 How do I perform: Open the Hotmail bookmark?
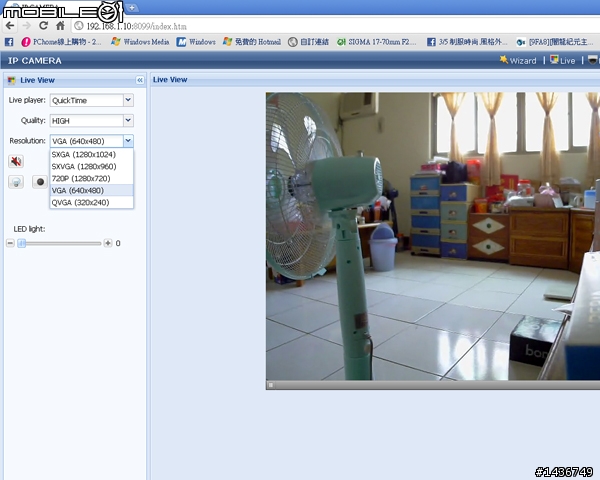point(252,42)
